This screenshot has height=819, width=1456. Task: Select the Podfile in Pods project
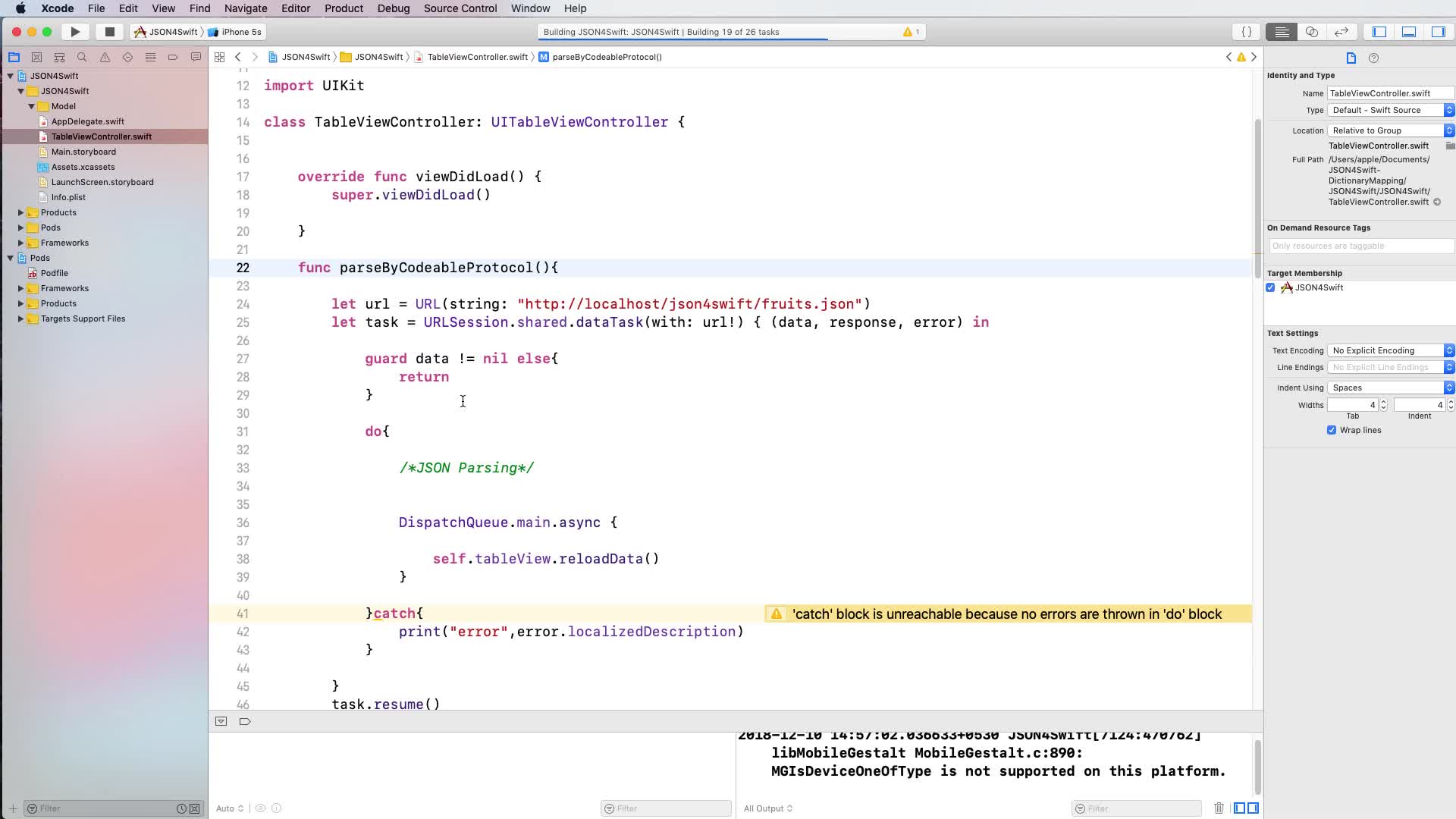pos(54,273)
